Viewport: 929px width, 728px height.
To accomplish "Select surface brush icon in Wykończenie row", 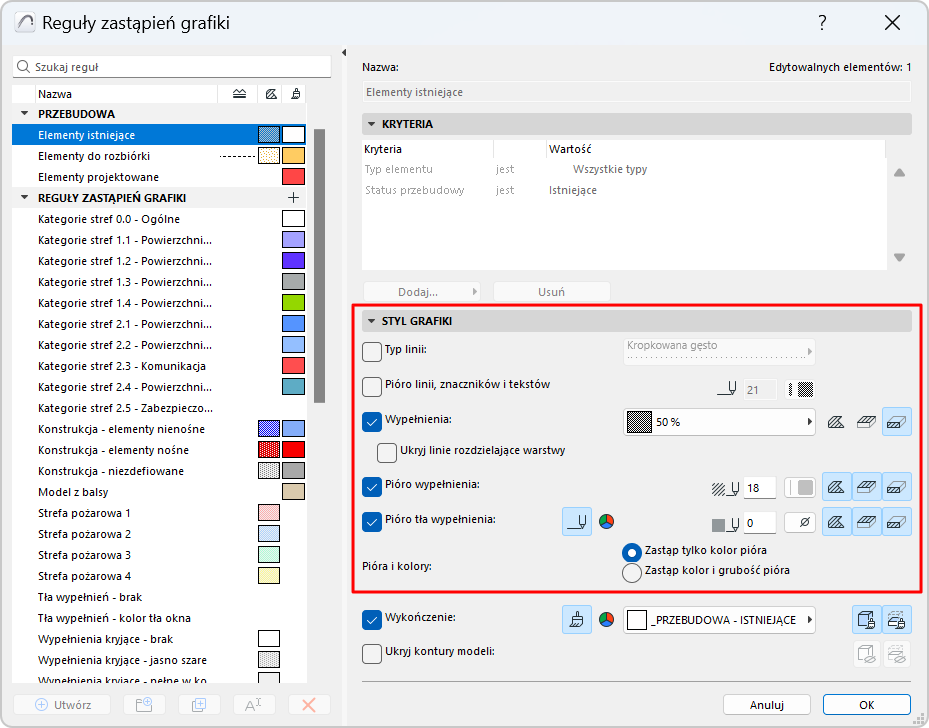I will (576, 620).
